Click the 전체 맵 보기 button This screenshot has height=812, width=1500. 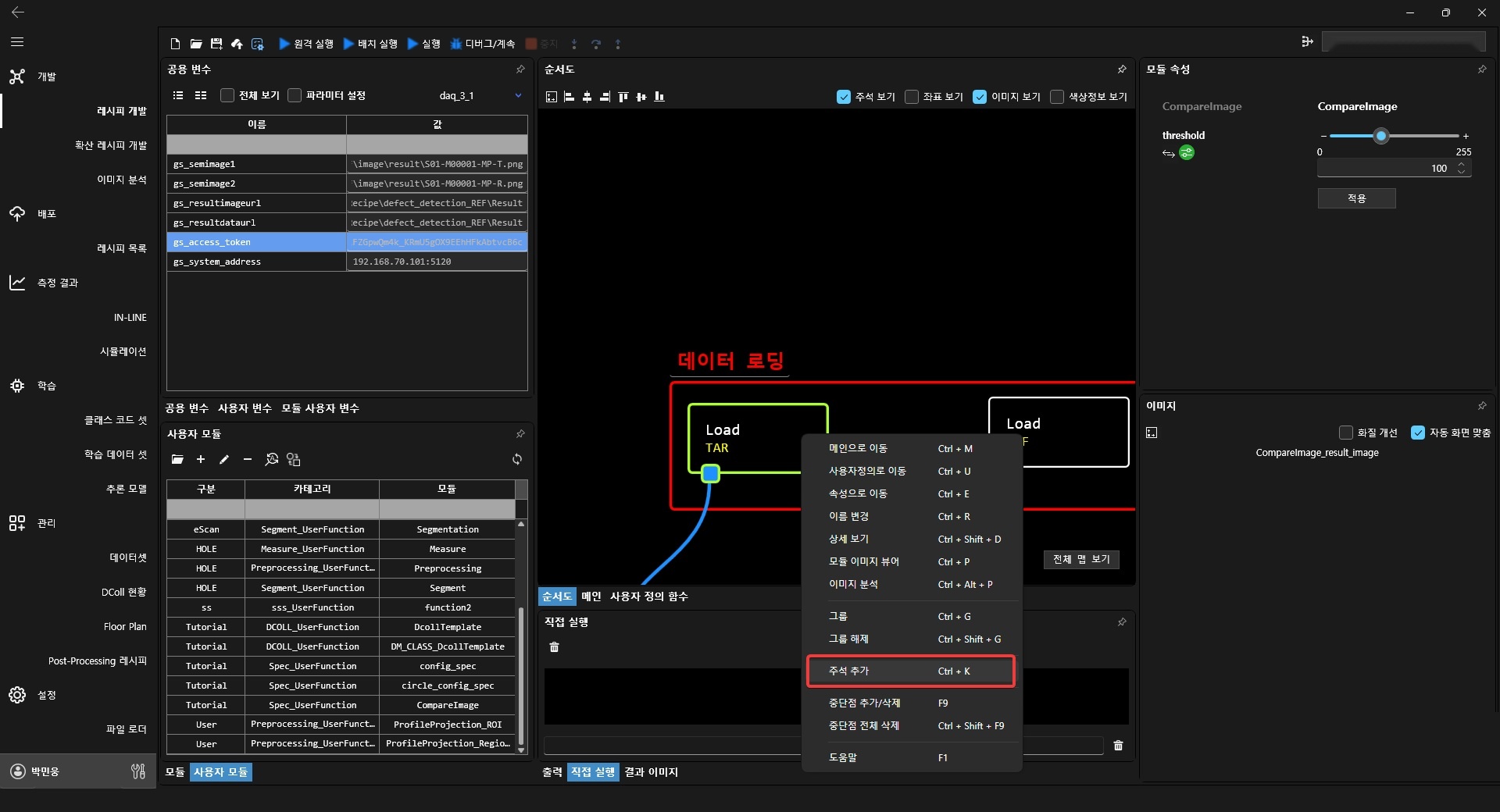[1081, 560]
